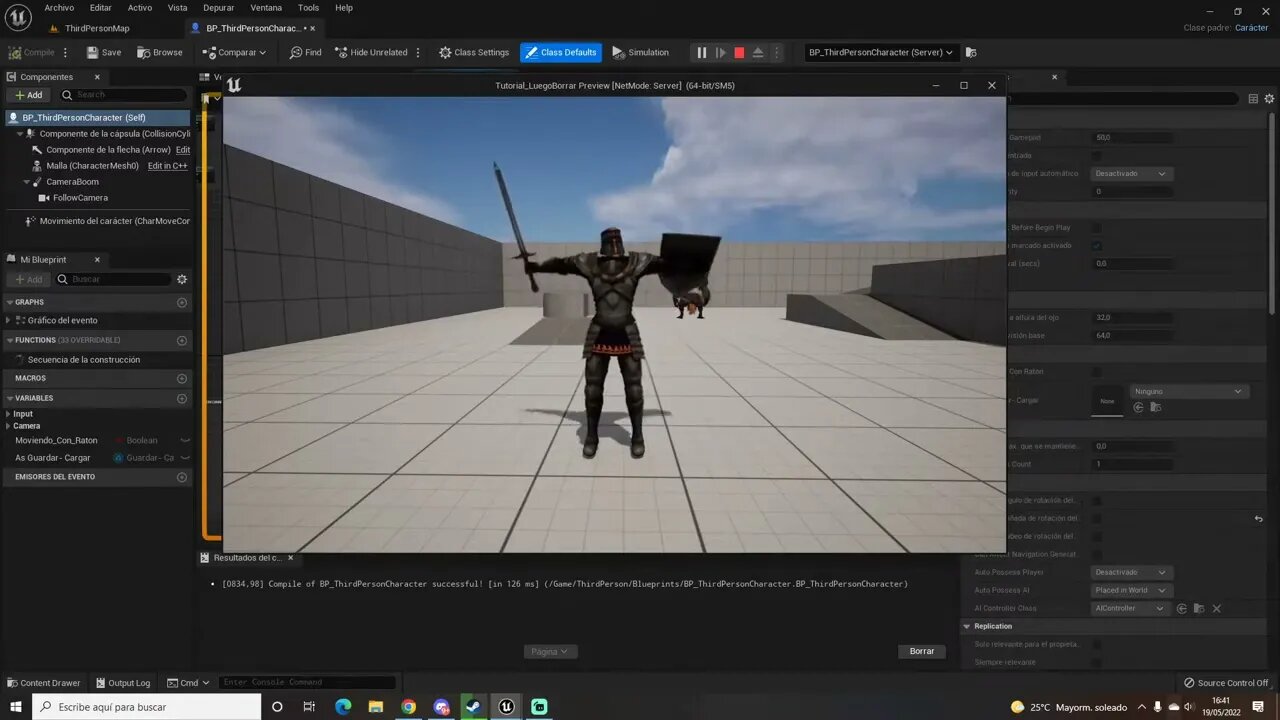Open the Archivo menu

[x=59, y=8]
